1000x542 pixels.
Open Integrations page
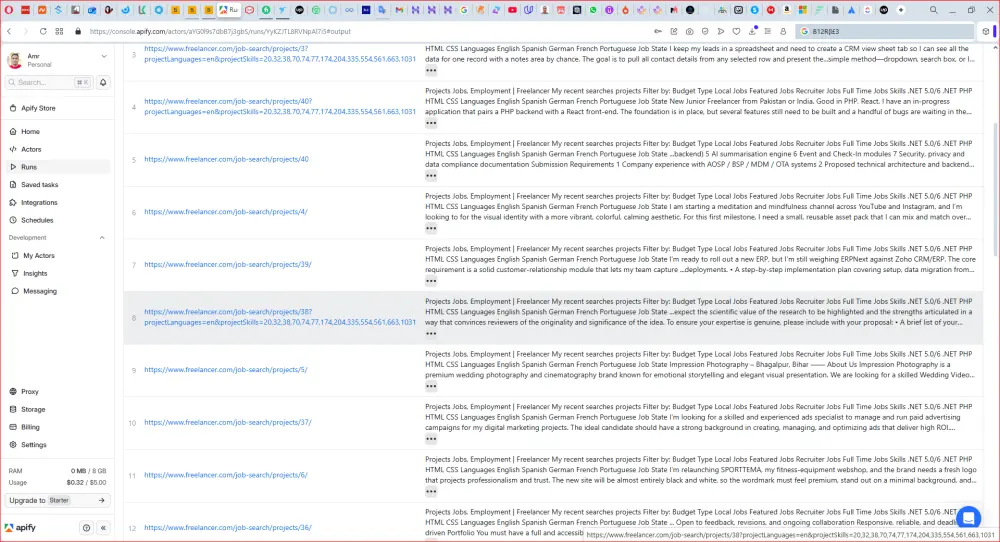(39, 203)
